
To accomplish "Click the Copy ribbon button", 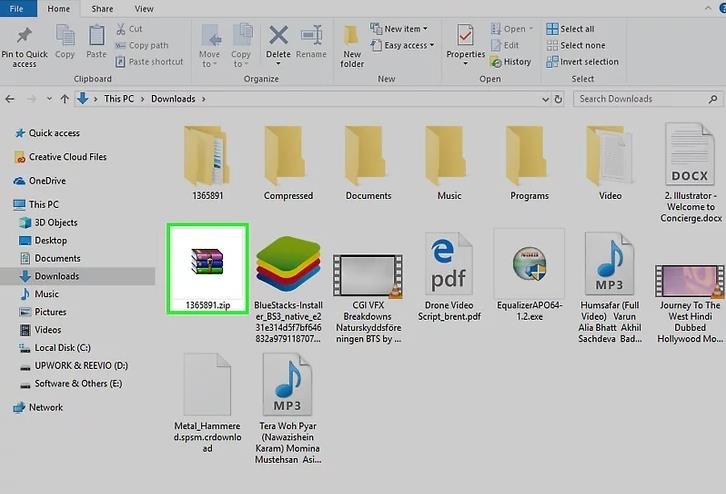I will click(x=65, y=41).
